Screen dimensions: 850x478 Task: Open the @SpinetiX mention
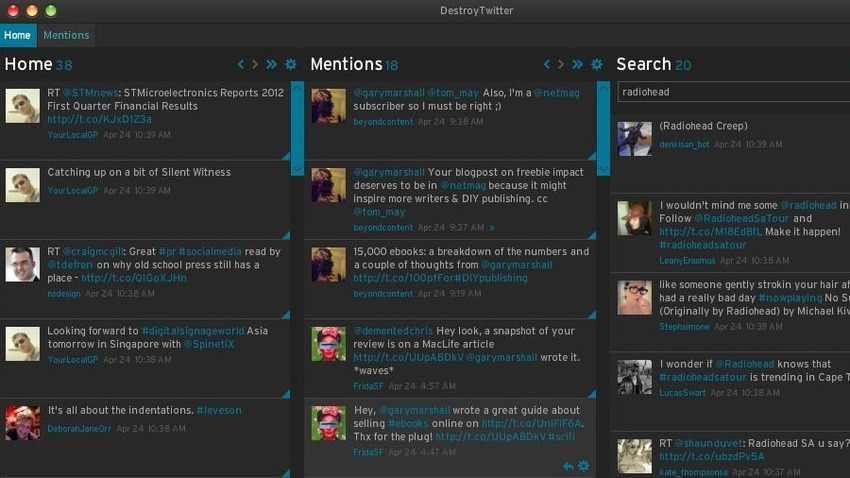point(209,344)
